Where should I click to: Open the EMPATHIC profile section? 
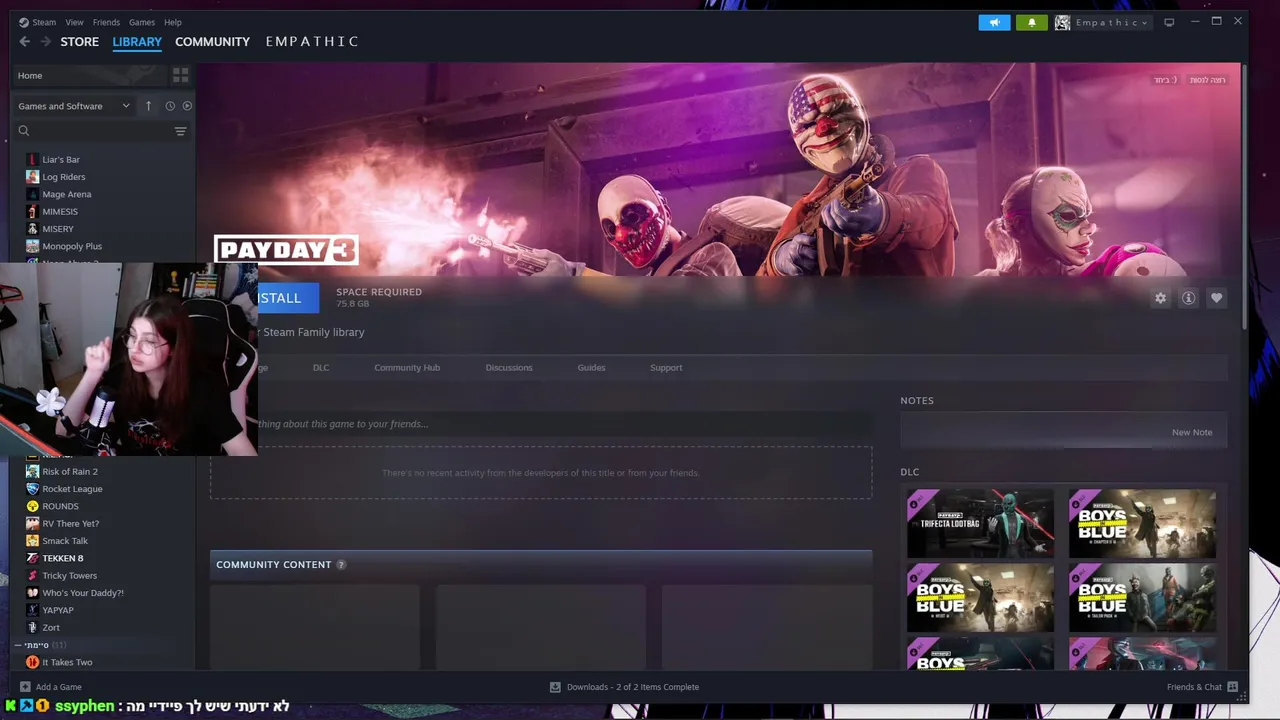pos(312,42)
